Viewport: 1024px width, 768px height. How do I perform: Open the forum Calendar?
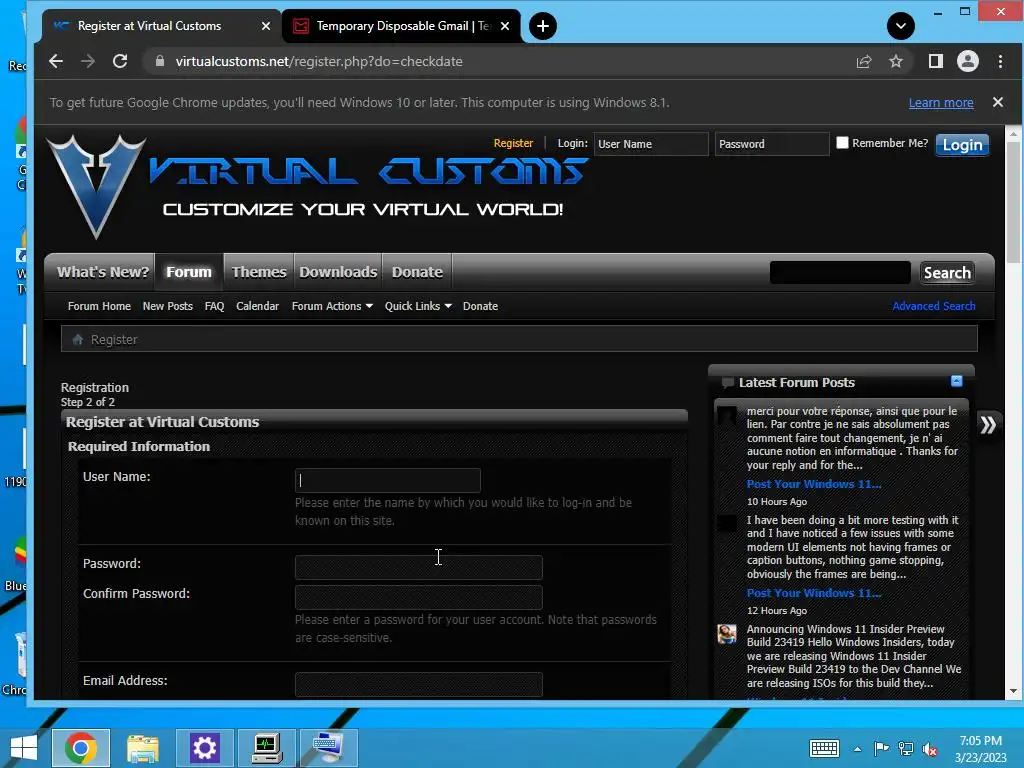tap(257, 306)
